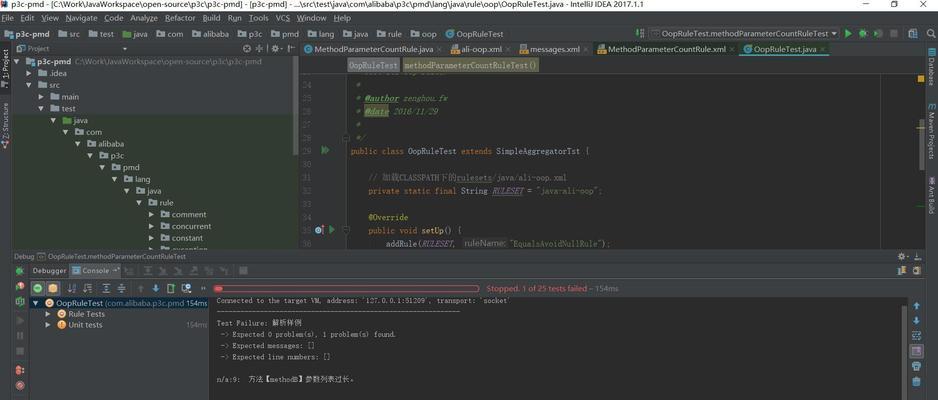The image size is (938, 400).
Task: Toggle auto-test in Debug sidebar
Action: (20, 302)
